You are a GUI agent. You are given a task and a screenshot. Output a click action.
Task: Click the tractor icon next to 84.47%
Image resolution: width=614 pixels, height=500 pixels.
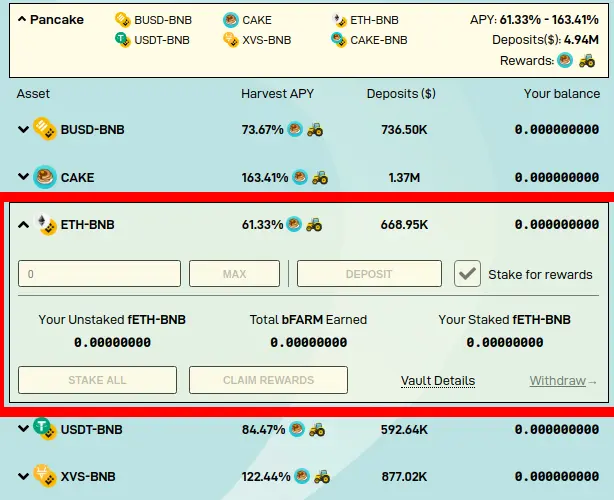[317, 430]
